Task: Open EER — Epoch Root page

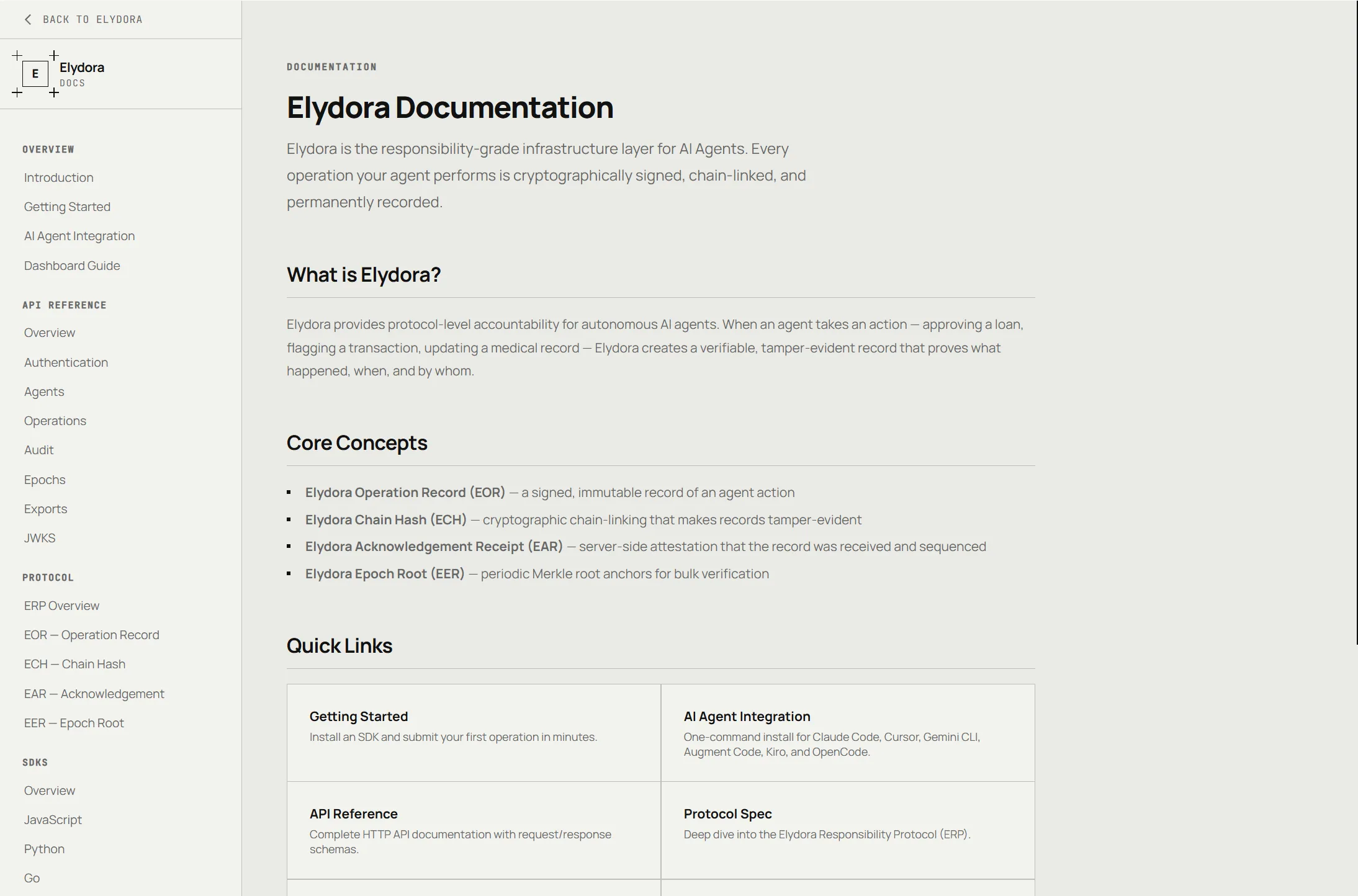Action: tap(74, 723)
